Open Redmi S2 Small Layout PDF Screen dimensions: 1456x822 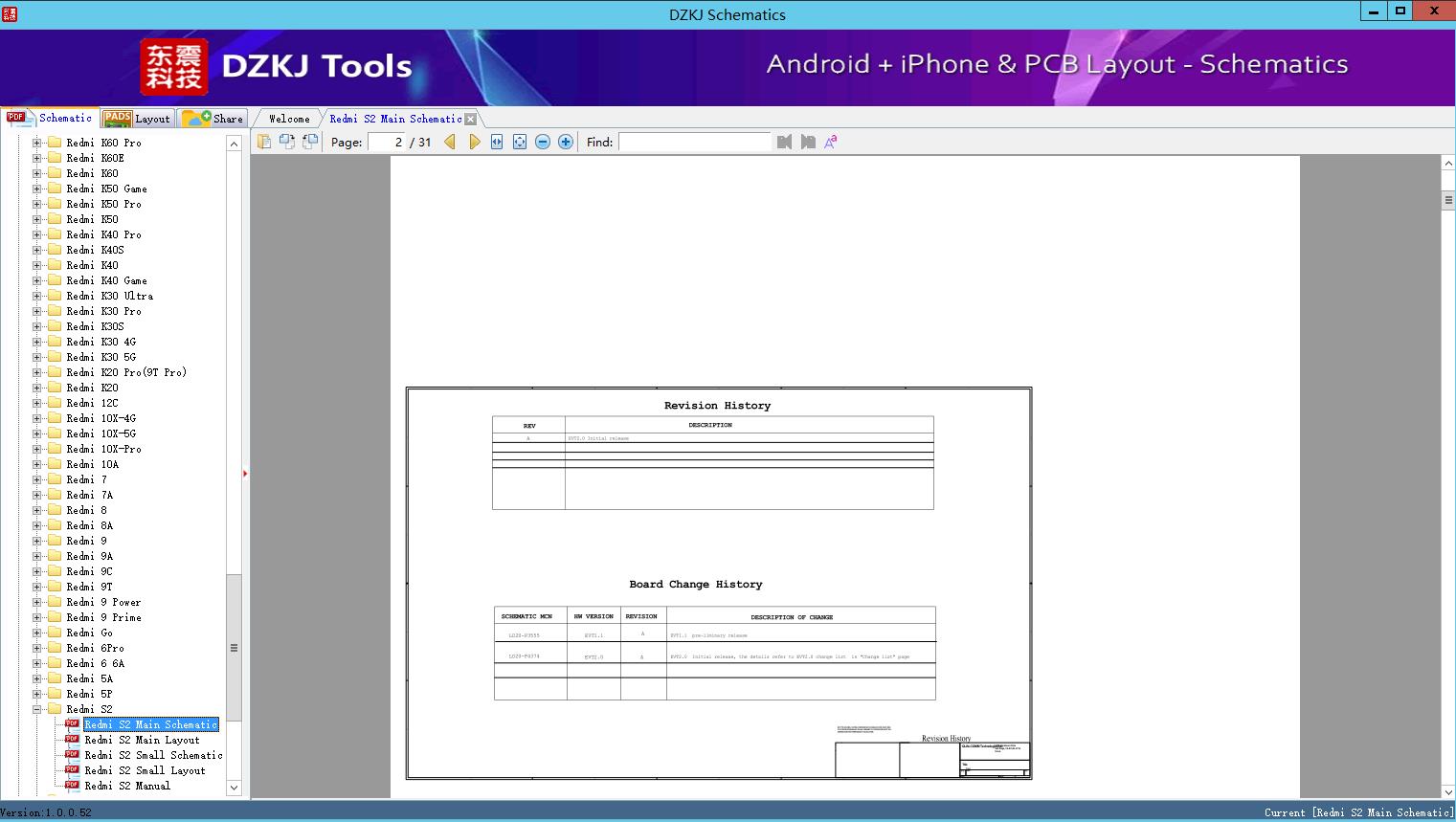(x=145, y=770)
